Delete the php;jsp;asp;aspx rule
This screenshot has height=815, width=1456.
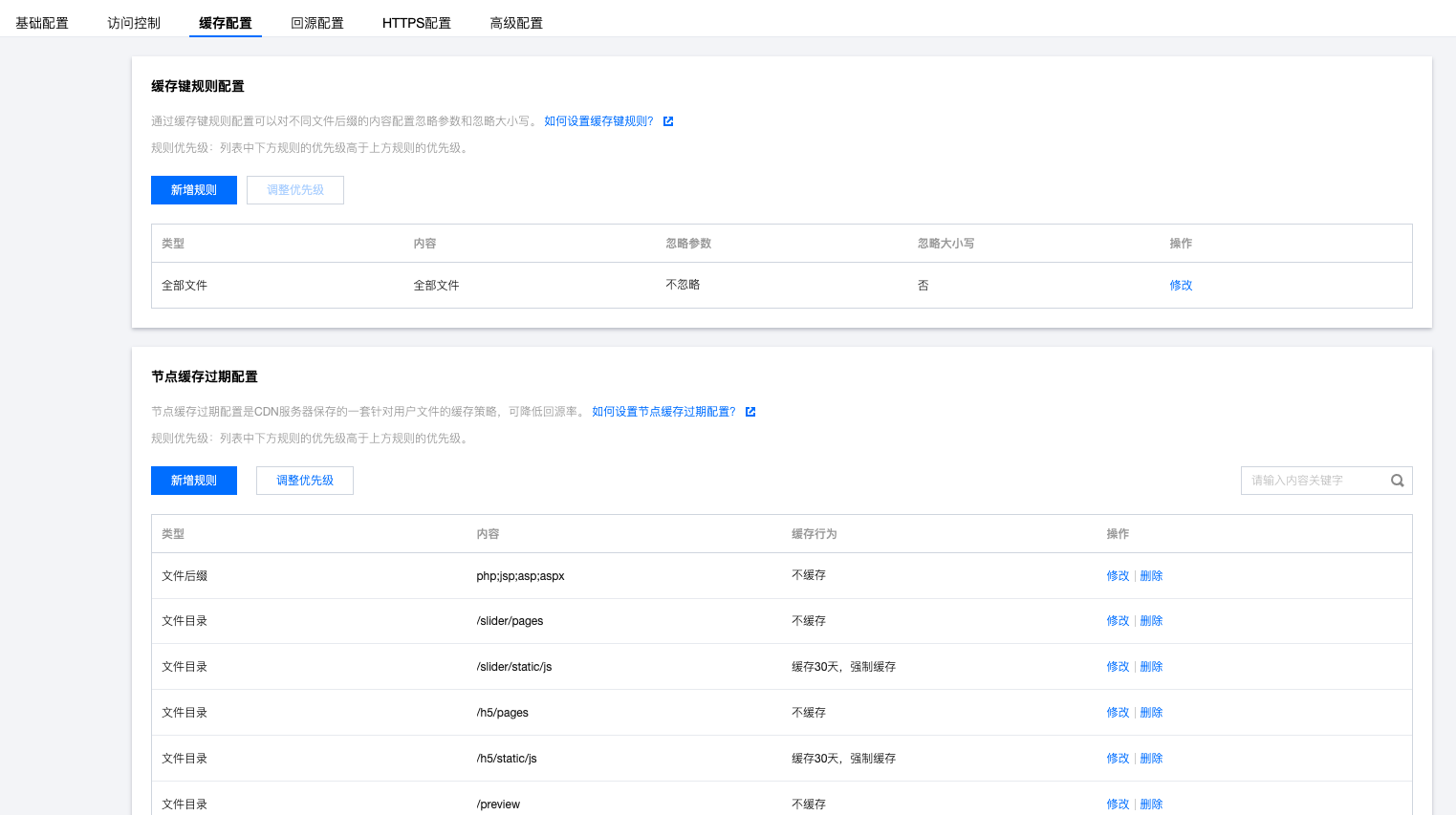point(1151,576)
